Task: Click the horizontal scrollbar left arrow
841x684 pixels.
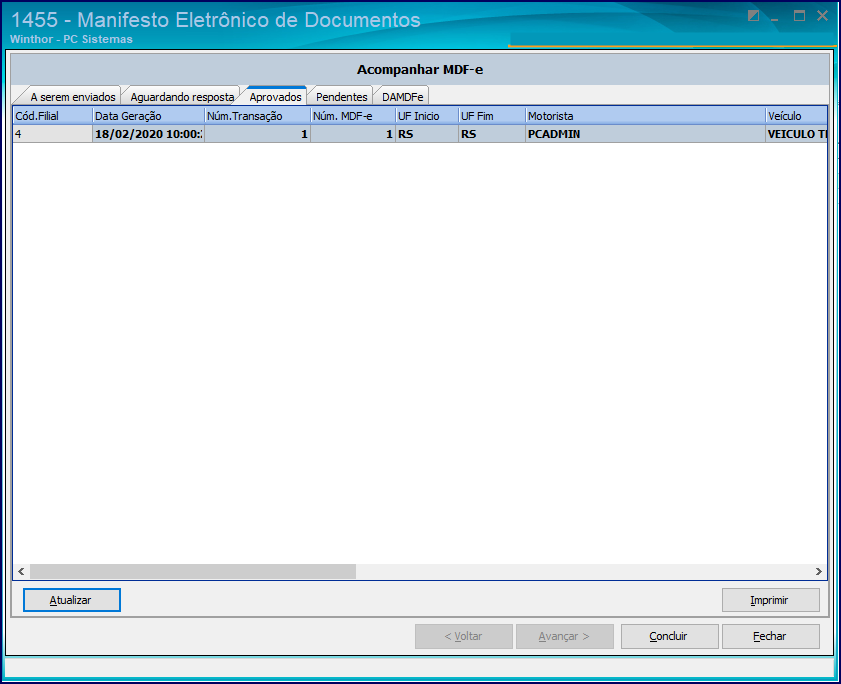Action: click(21, 571)
